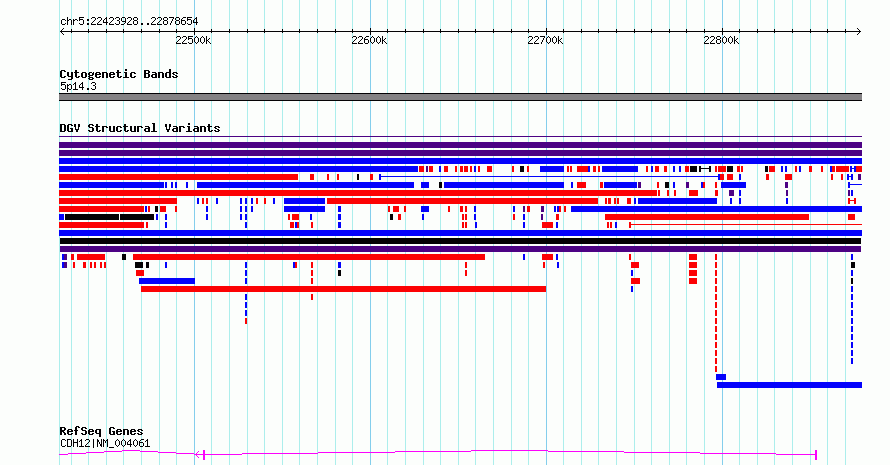Click the right arrow of the ruler
The image size is (890, 465).
point(859,32)
